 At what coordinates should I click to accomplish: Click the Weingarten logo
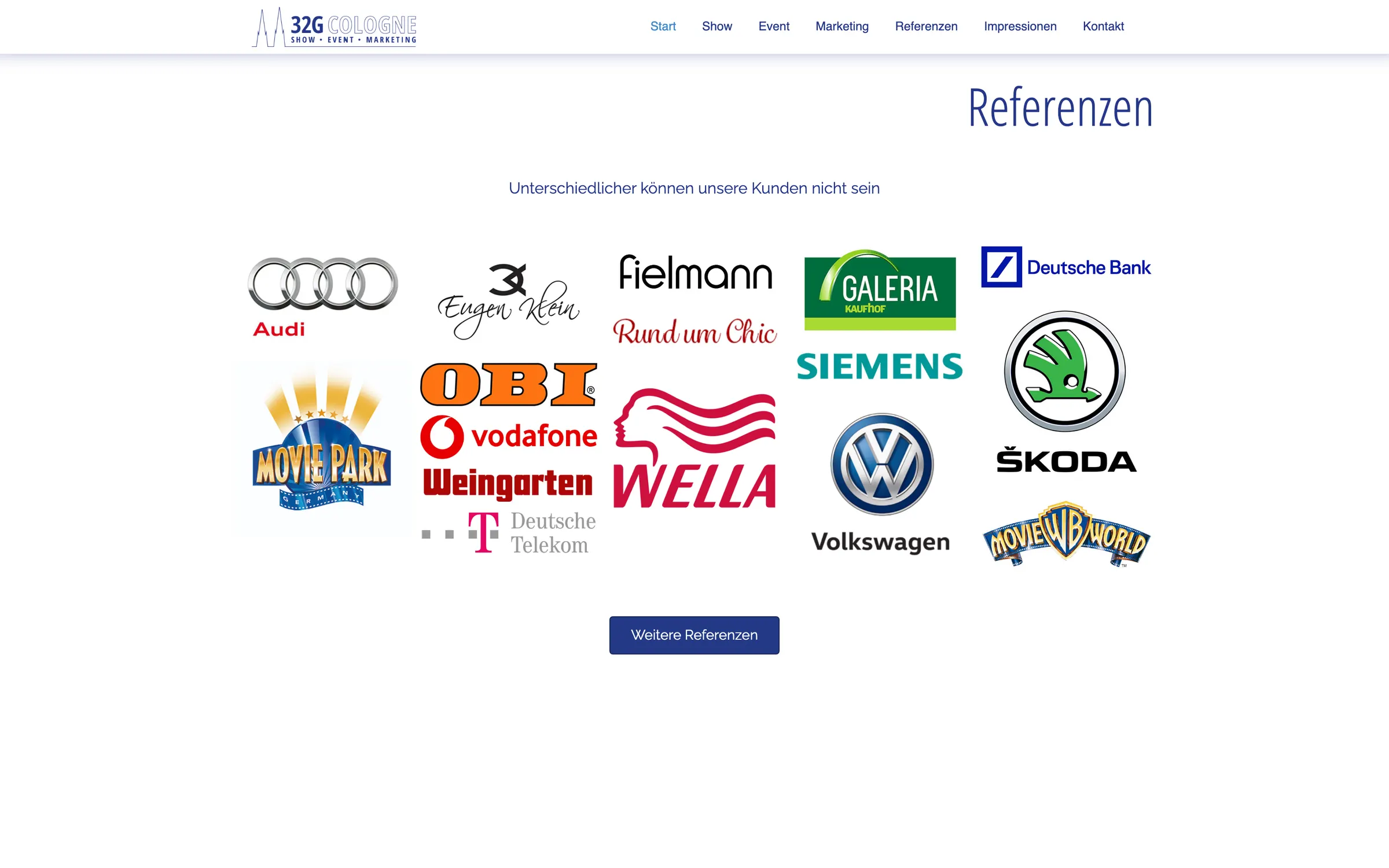tap(508, 484)
